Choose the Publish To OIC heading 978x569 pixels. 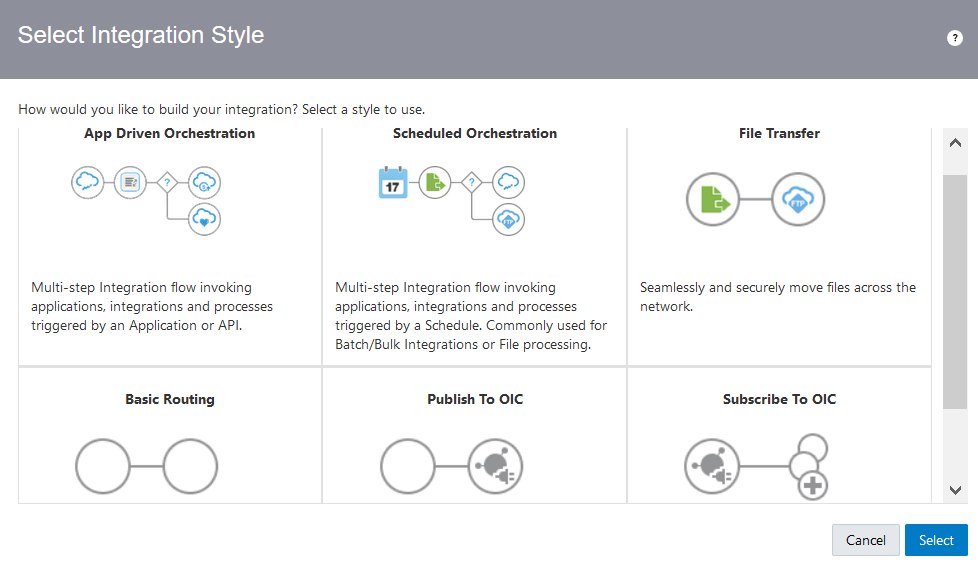pyautogui.click(x=475, y=399)
